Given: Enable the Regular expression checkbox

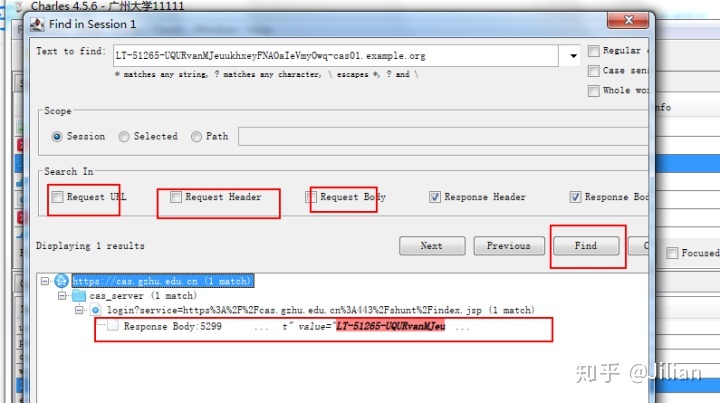Looking at the screenshot, I should [x=593, y=50].
